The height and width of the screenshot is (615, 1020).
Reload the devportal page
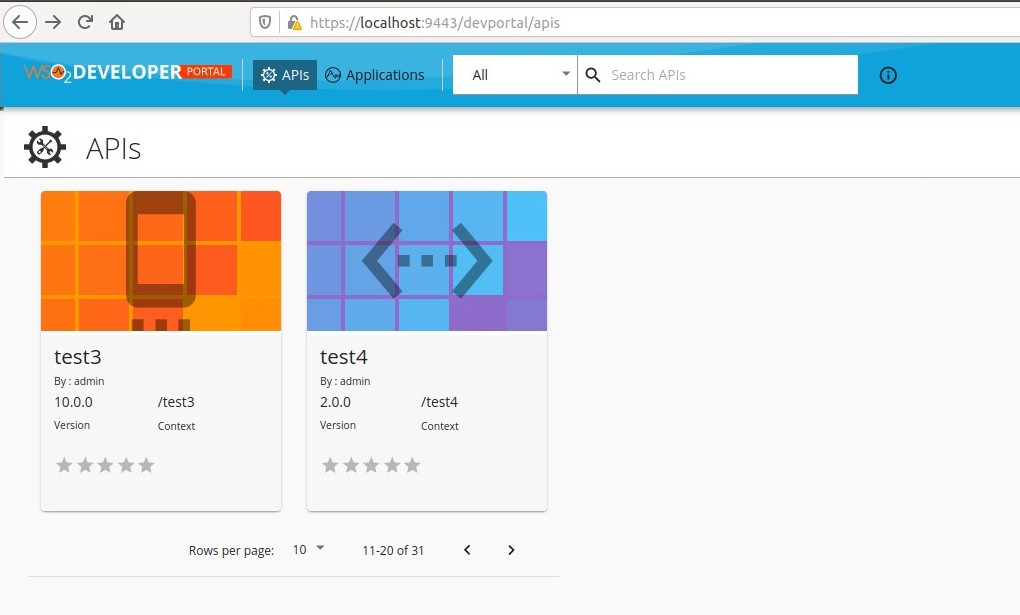tap(85, 22)
